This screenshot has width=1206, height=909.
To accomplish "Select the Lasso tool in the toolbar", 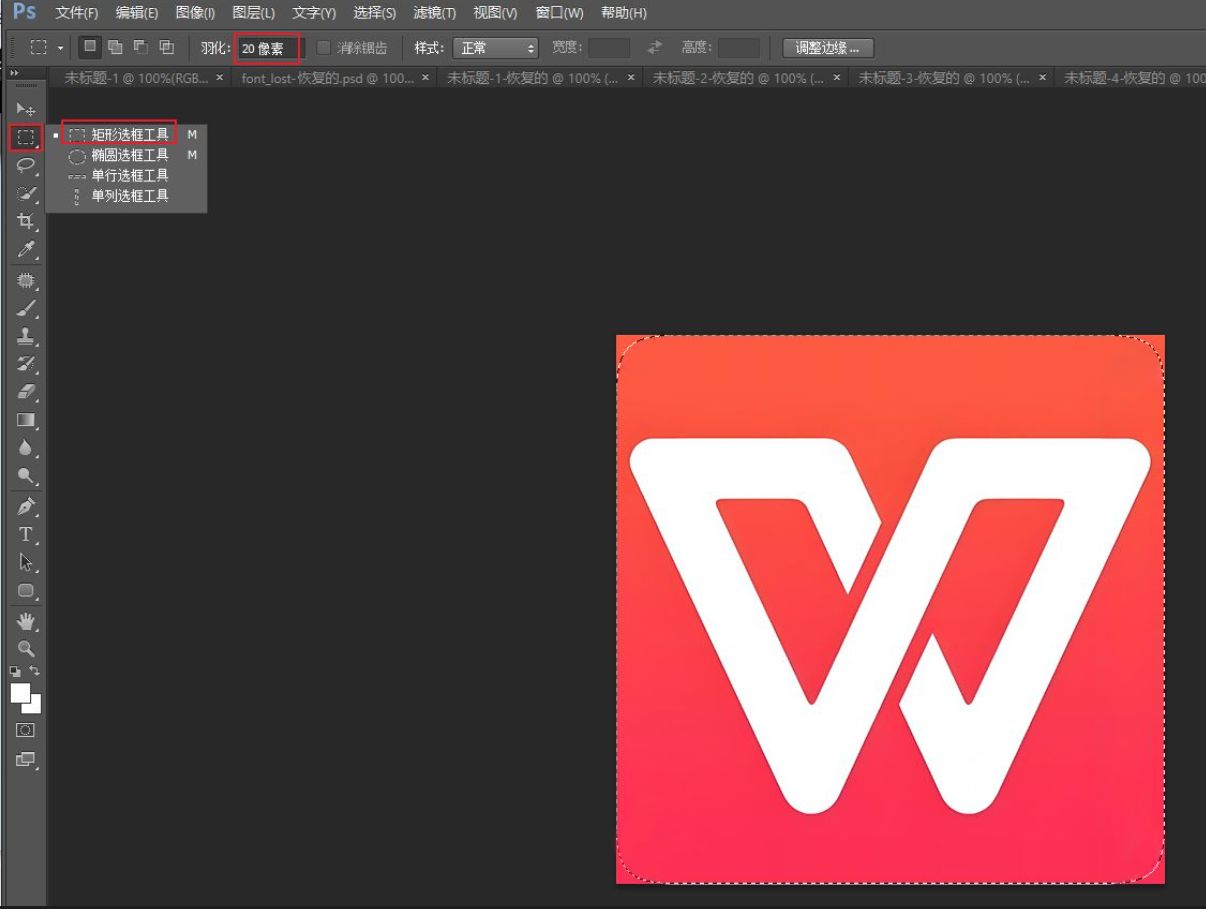I will [26, 165].
